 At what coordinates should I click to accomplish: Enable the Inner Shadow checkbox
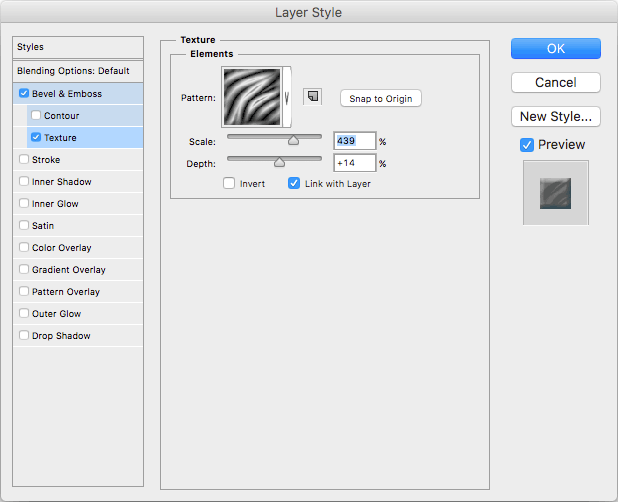coord(24,181)
